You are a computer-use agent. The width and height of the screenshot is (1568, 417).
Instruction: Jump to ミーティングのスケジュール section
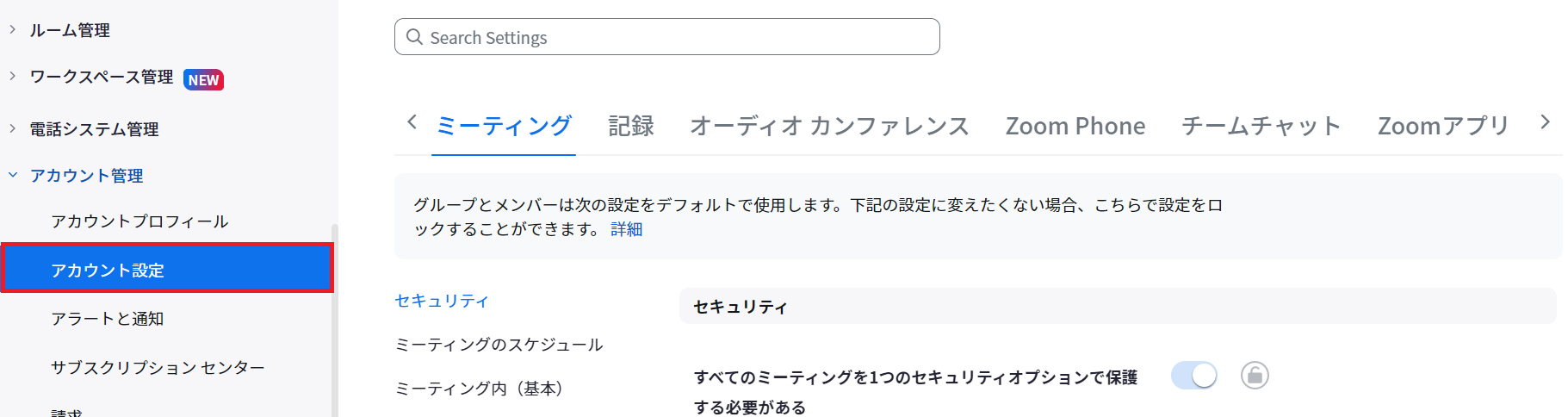499,345
